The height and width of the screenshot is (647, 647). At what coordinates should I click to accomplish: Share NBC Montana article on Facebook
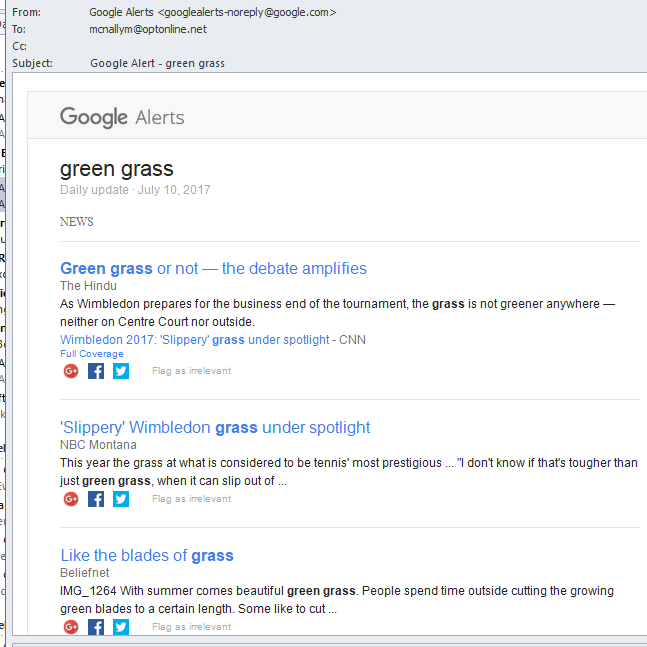(96, 499)
